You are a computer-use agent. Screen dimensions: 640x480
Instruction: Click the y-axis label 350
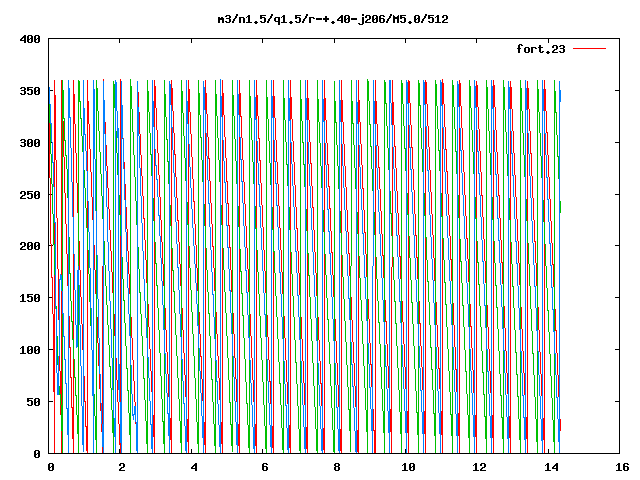pos(30,91)
